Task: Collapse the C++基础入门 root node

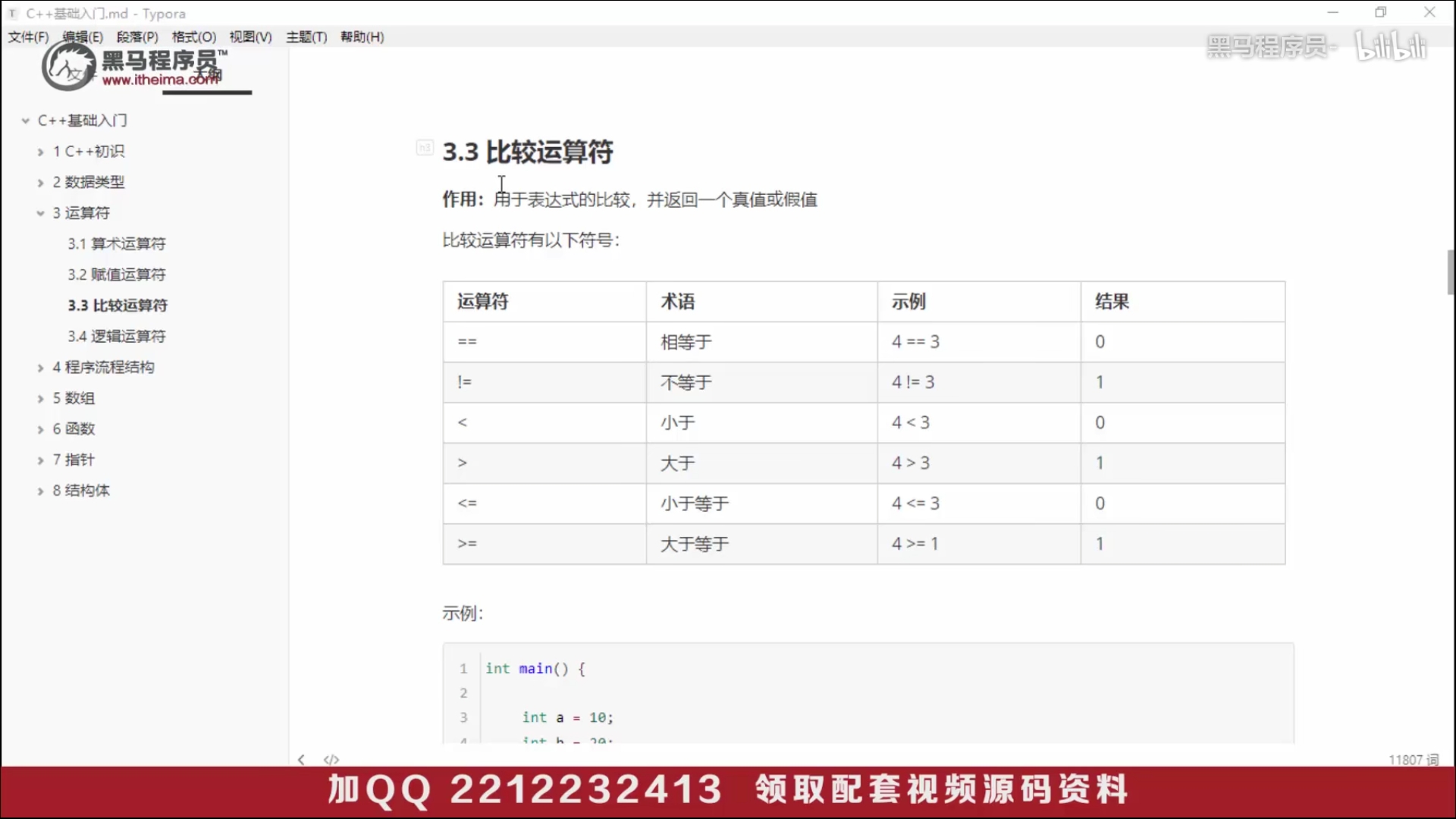Action: tap(24, 120)
